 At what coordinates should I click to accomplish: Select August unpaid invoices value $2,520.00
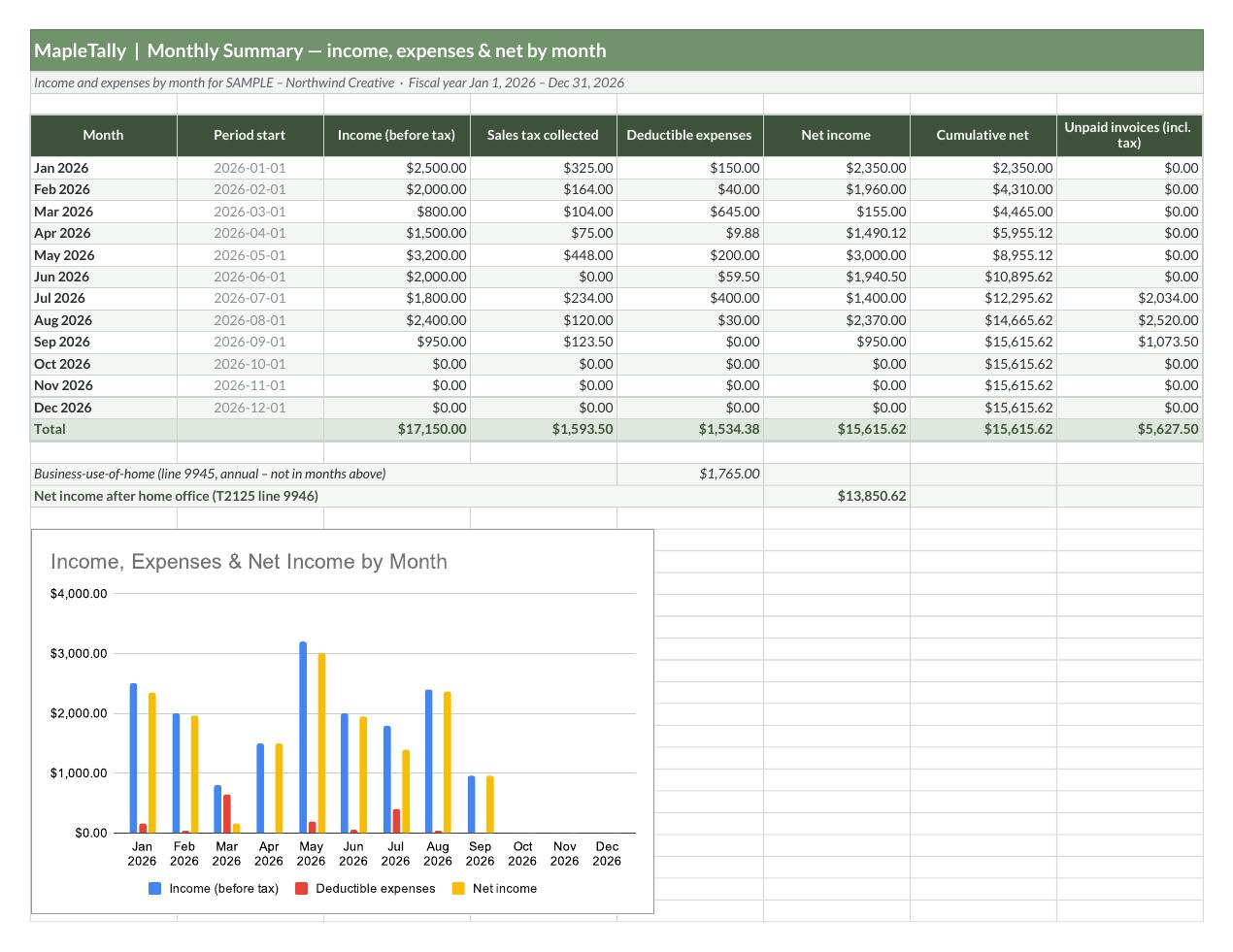[1129, 320]
